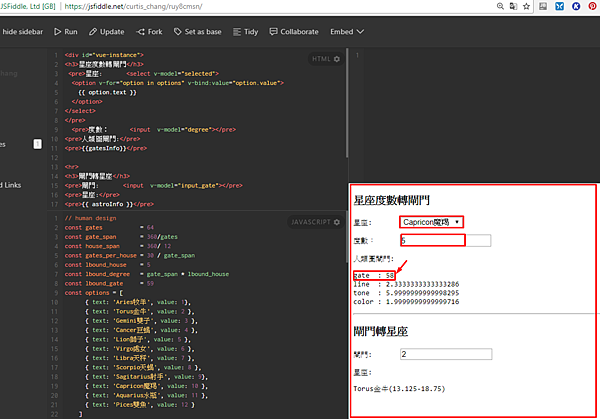Click the '閘門轉星座' result heading

381,331
